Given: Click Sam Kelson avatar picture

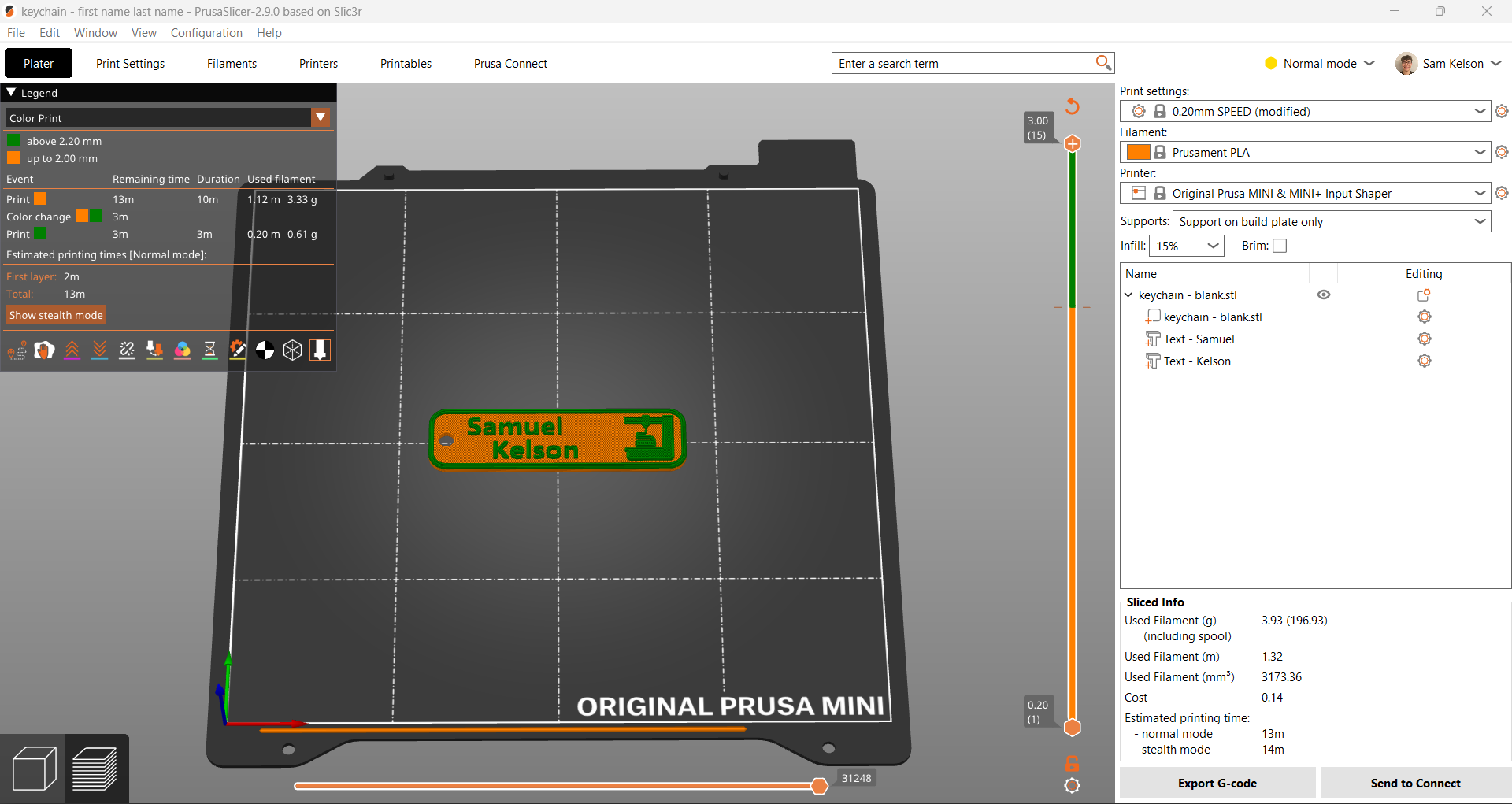Looking at the screenshot, I should (x=1406, y=64).
